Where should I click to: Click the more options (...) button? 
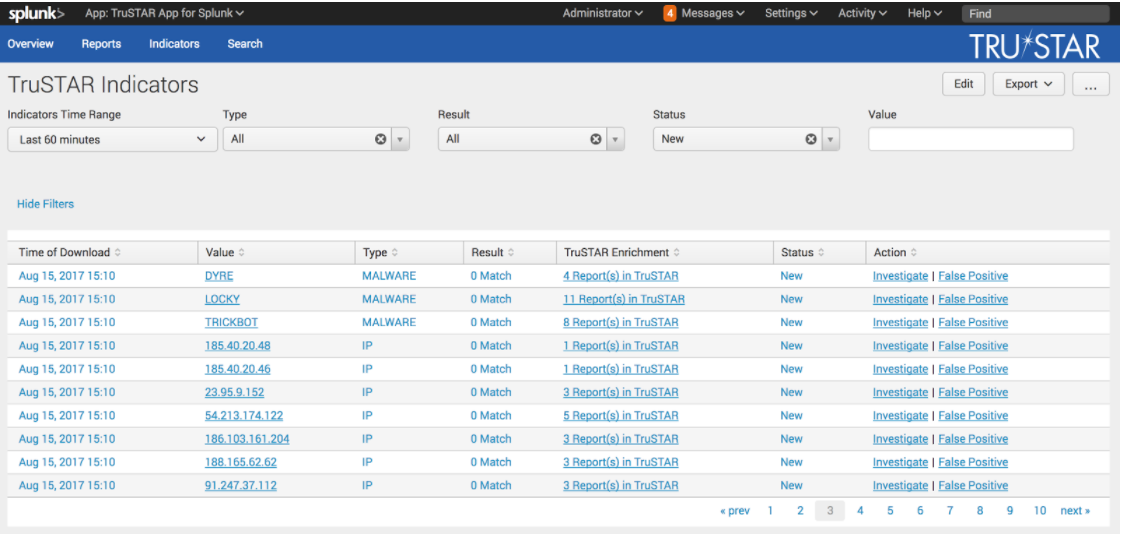click(x=1091, y=84)
